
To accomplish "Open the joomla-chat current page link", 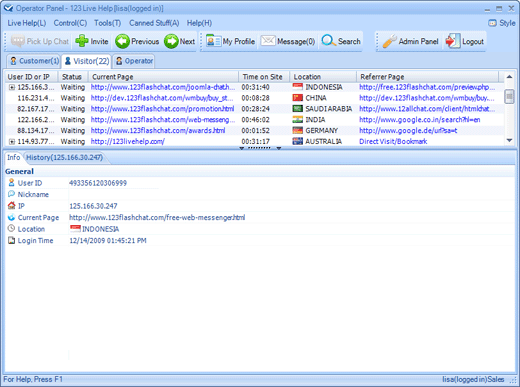I will tap(163, 87).
